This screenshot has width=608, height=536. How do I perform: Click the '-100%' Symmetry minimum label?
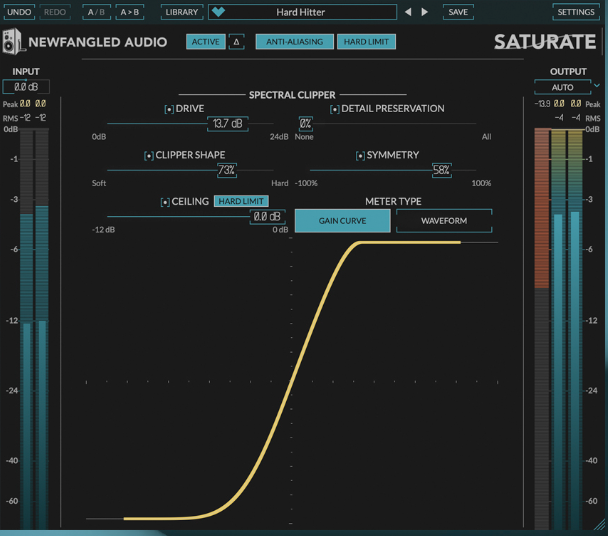[306, 183]
